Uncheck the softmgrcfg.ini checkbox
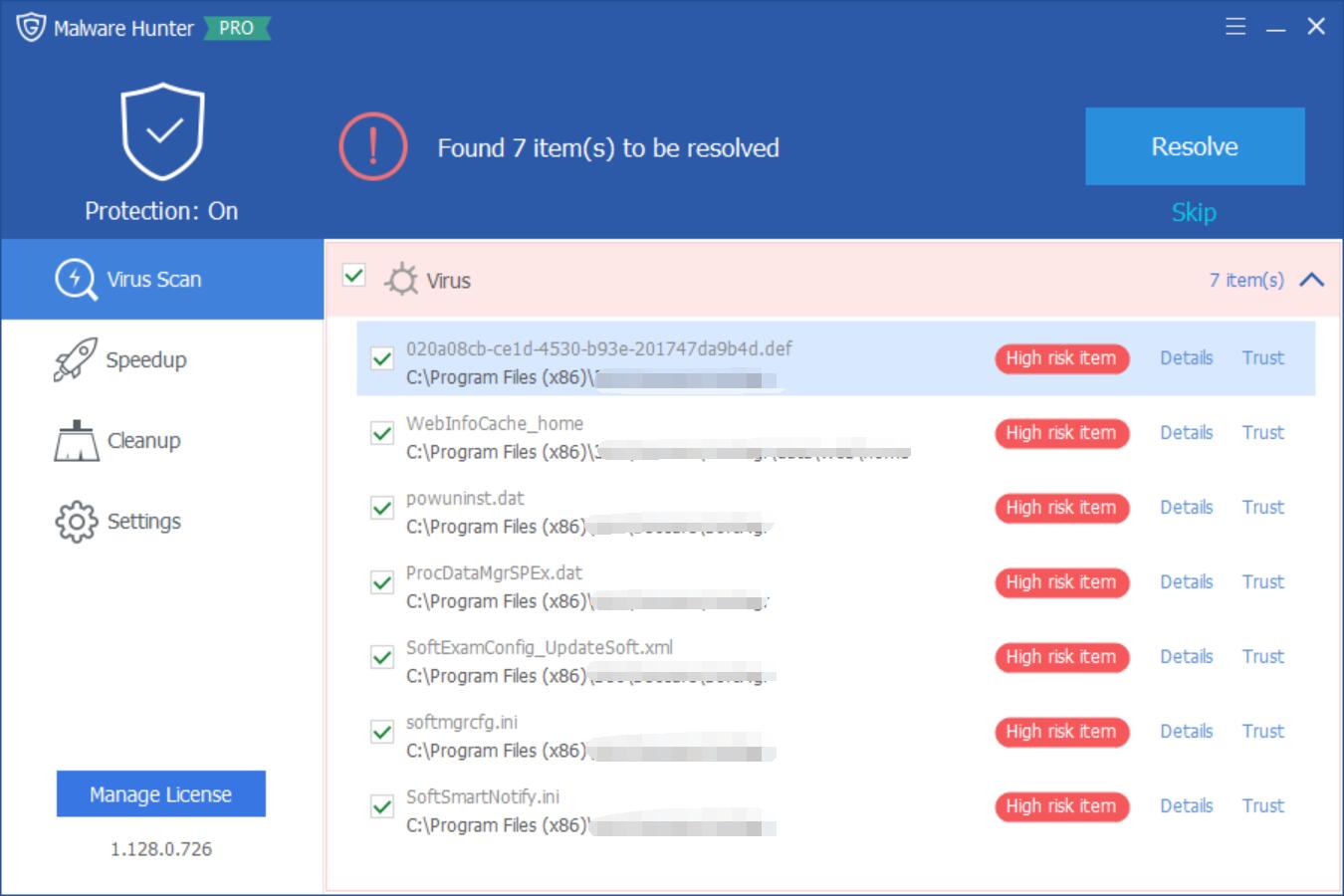This screenshot has height=896, width=1344. click(381, 732)
